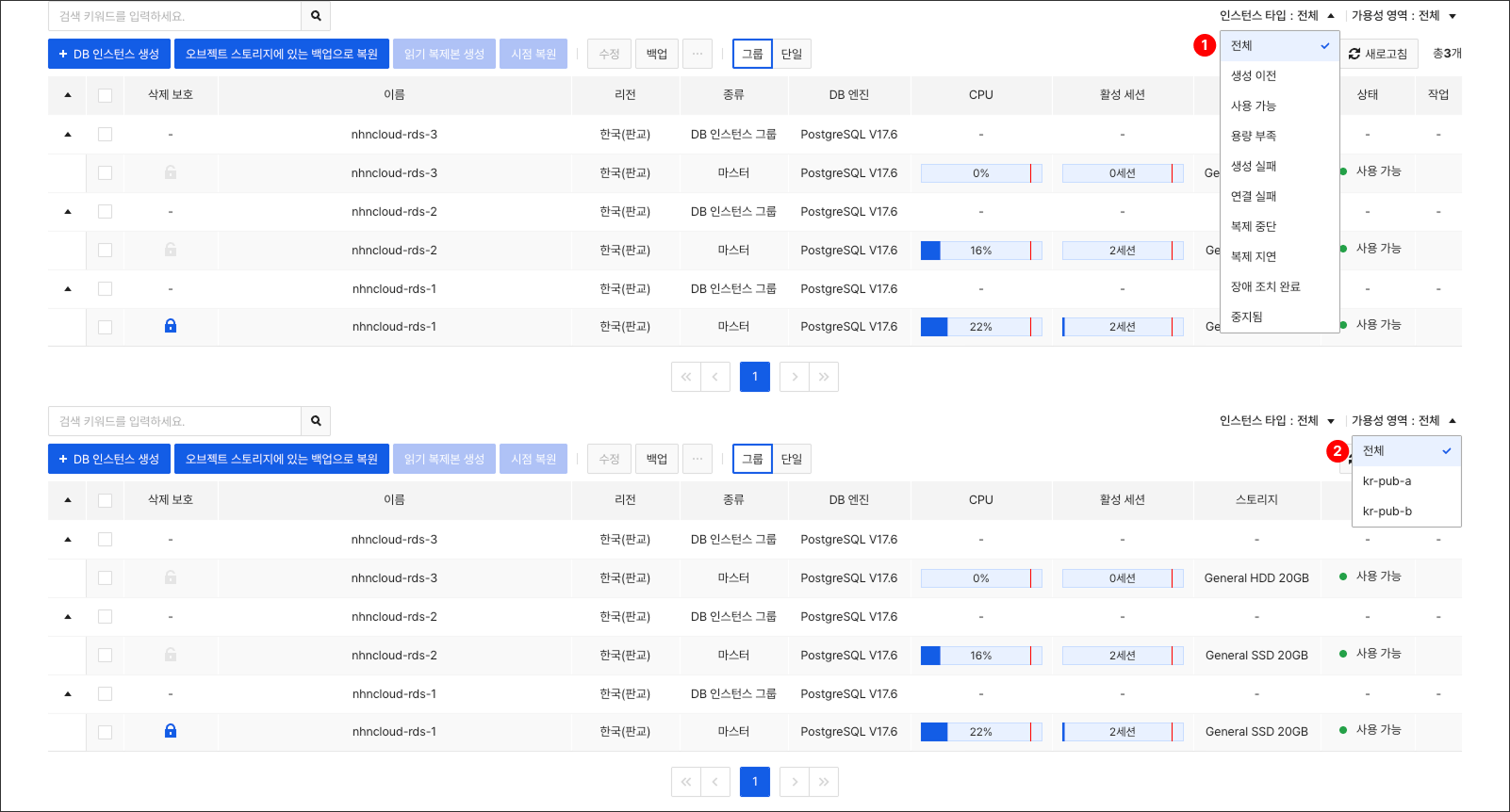Image resolution: width=1510 pixels, height=812 pixels.
Task: Collapse all groups via lower table header arrow
Action: pyautogui.click(x=68, y=500)
